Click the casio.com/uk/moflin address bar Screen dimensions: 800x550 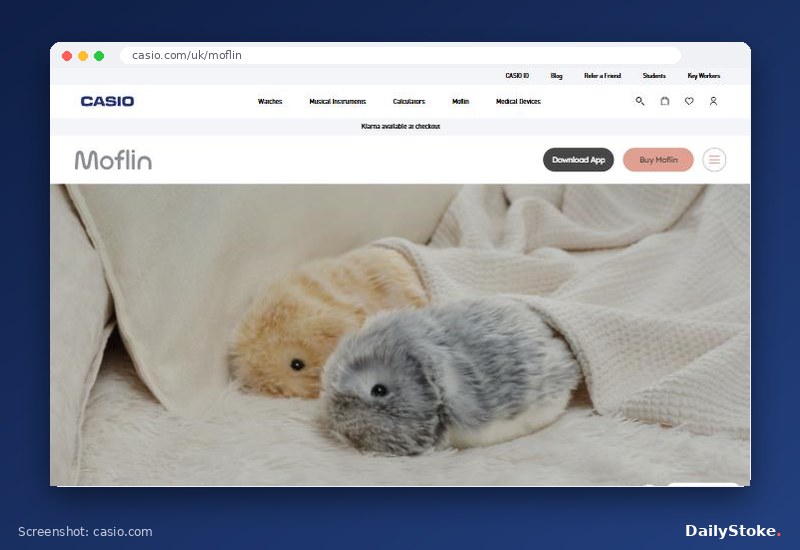(401, 55)
